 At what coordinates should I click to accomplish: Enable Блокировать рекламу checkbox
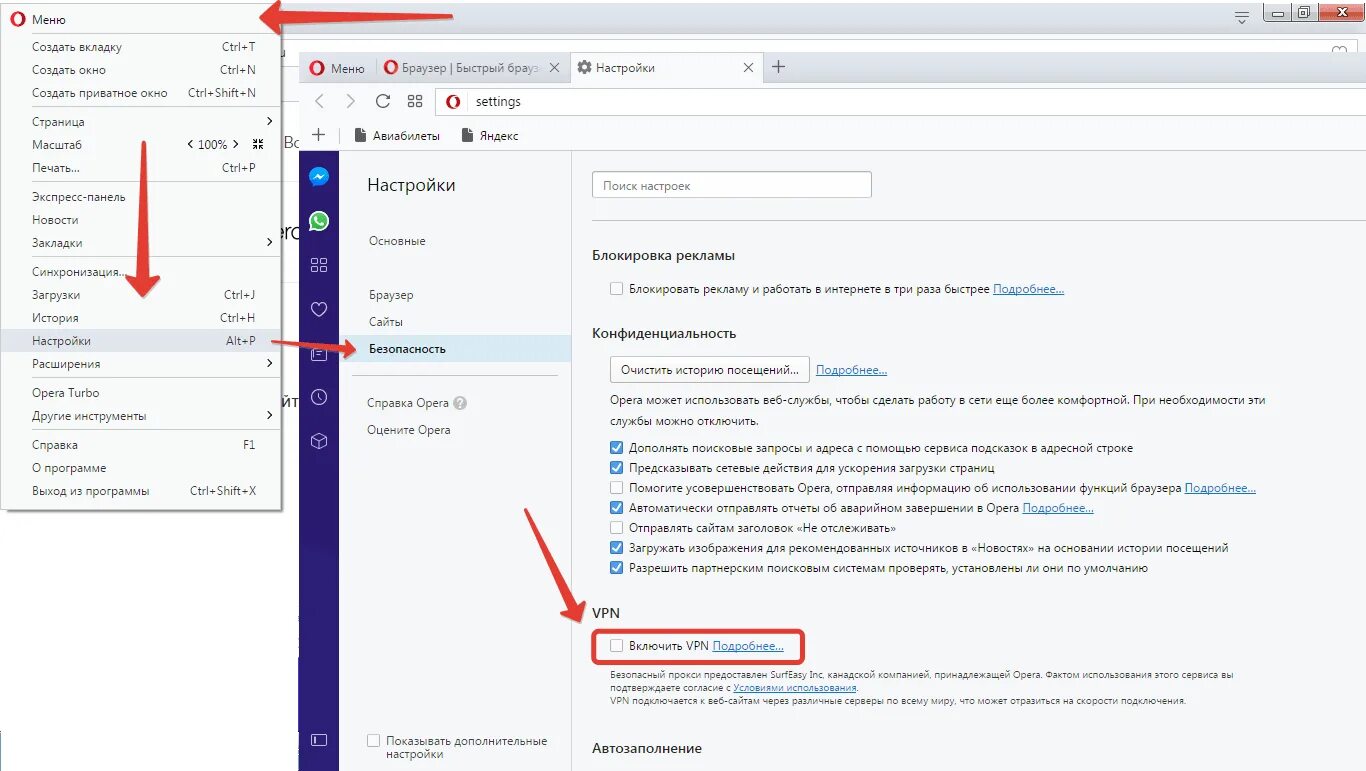616,289
